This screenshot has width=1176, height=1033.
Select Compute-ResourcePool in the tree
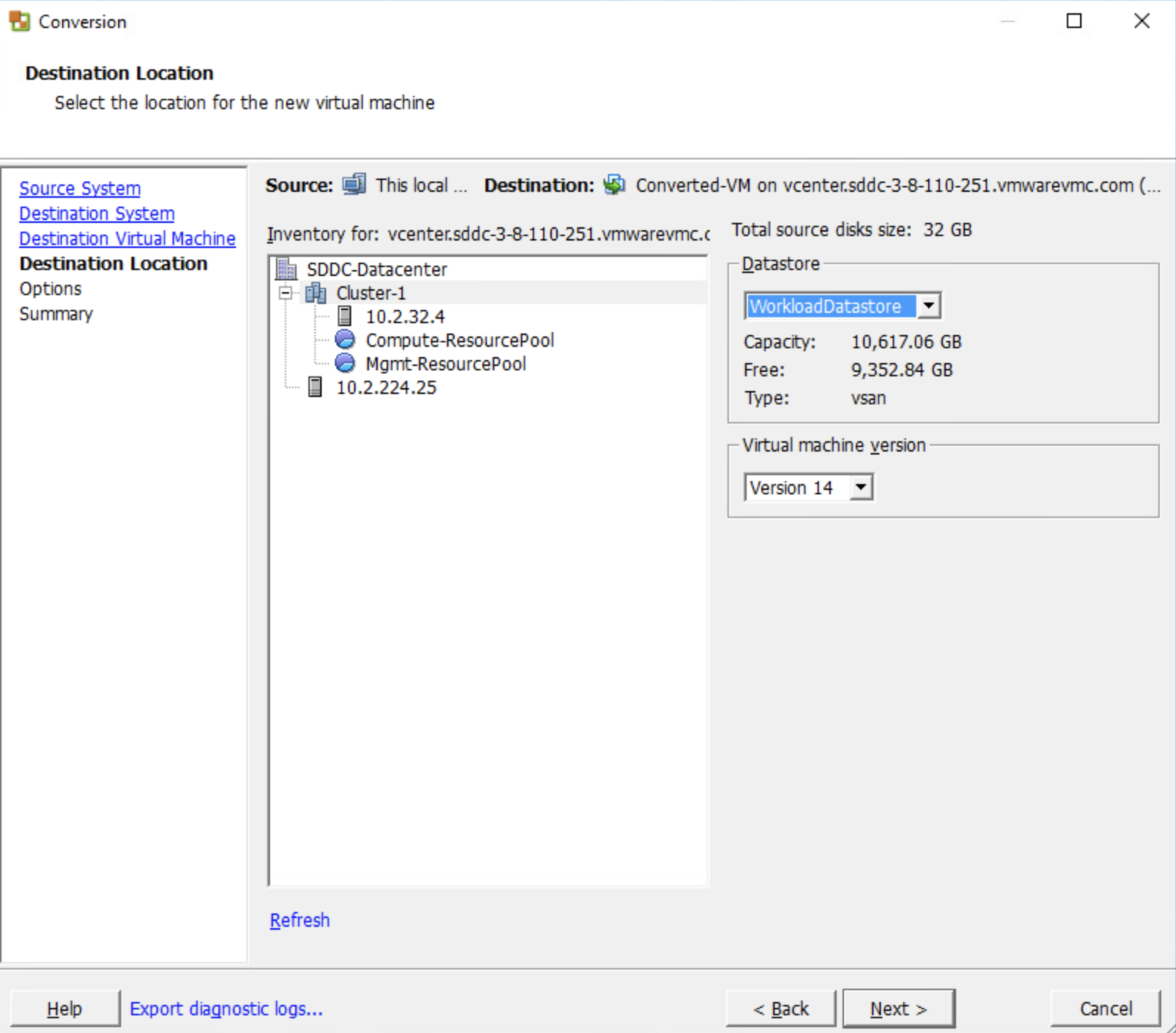coord(460,340)
